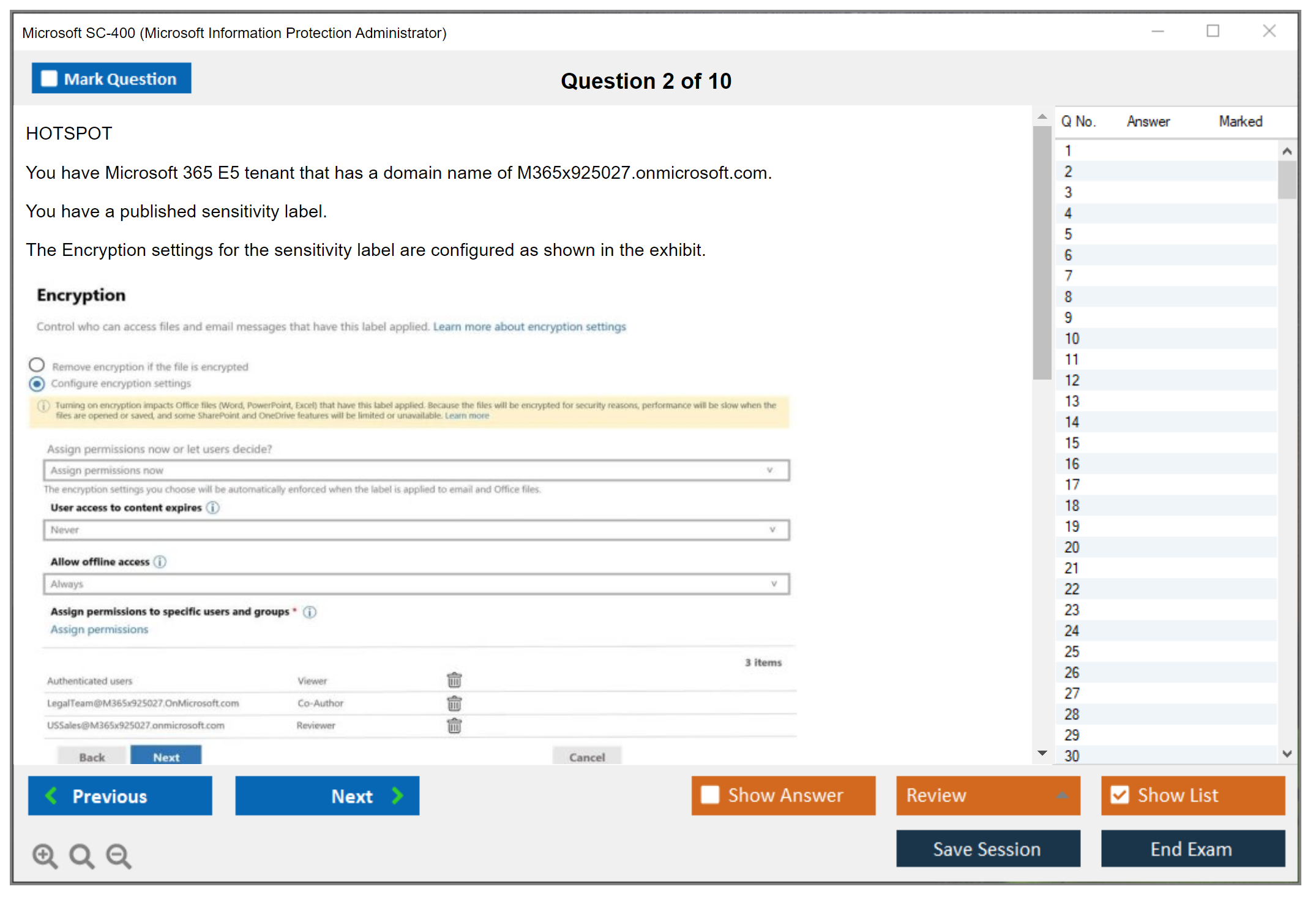
Task: Select question 22 in the question list
Action: click(x=1072, y=589)
